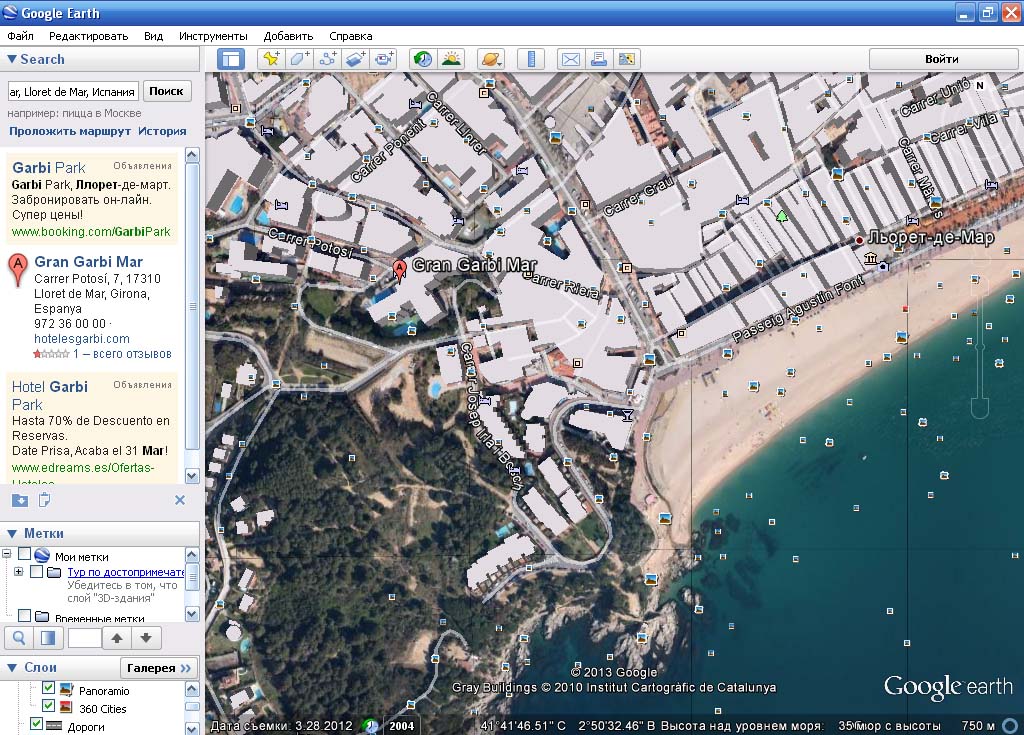
Task: Click the Проложить маршрут link
Action: [70, 131]
